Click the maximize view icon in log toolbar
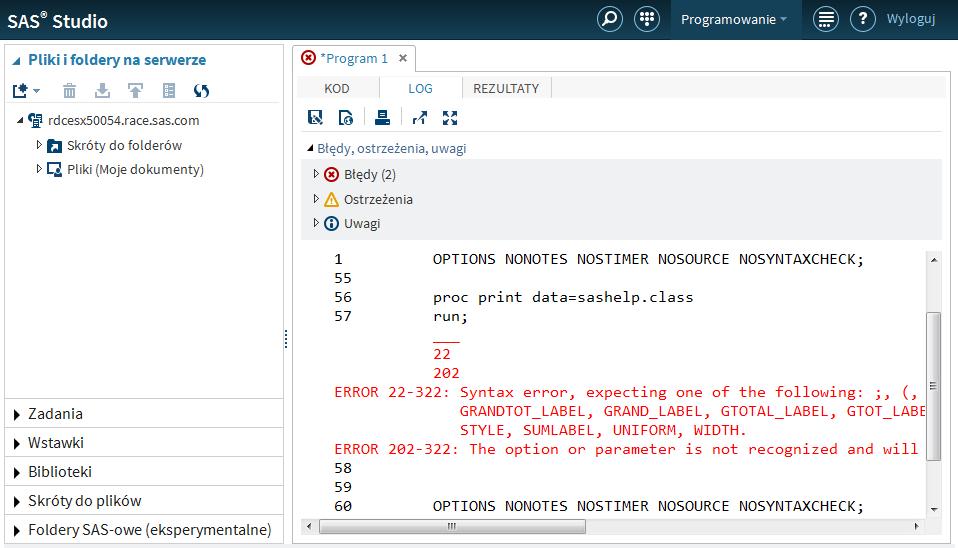 450,117
